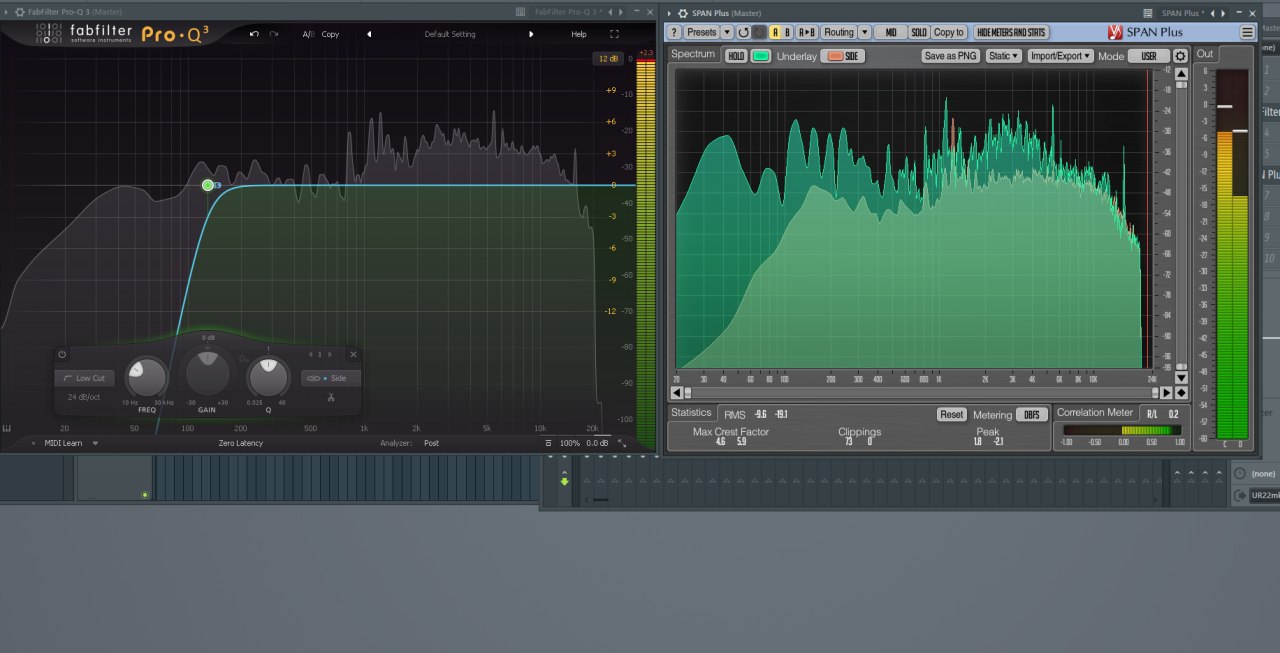Bypass band 1 with power button

(62, 355)
